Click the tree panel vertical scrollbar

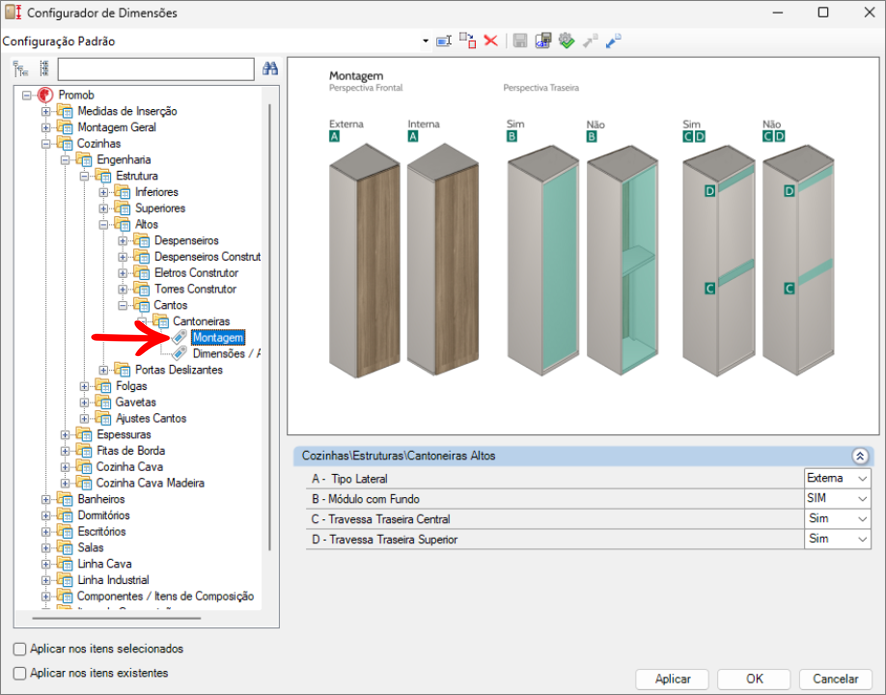(x=270, y=328)
